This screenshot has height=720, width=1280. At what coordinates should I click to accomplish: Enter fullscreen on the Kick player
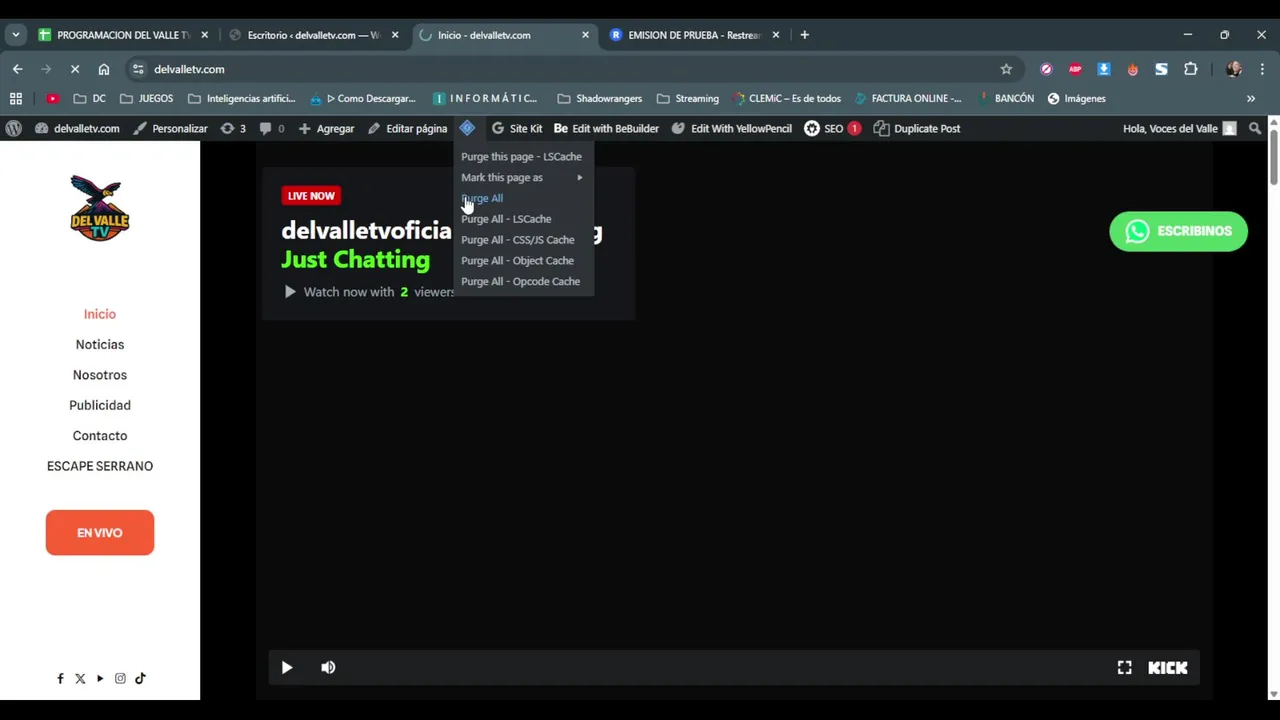pyautogui.click(x=1124, y=667)
